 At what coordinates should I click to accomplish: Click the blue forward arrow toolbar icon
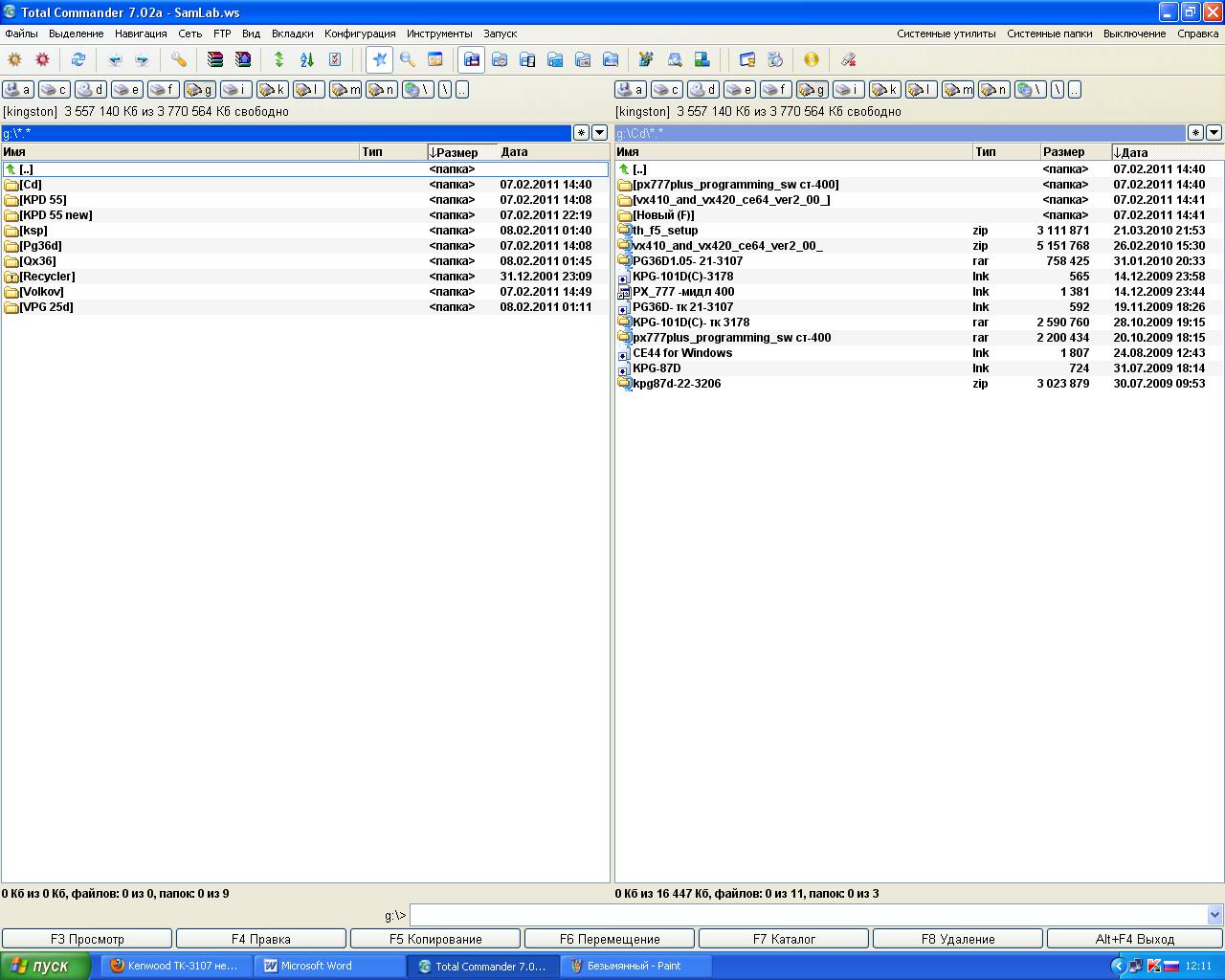pyautogui.click(x=142, y=59)
